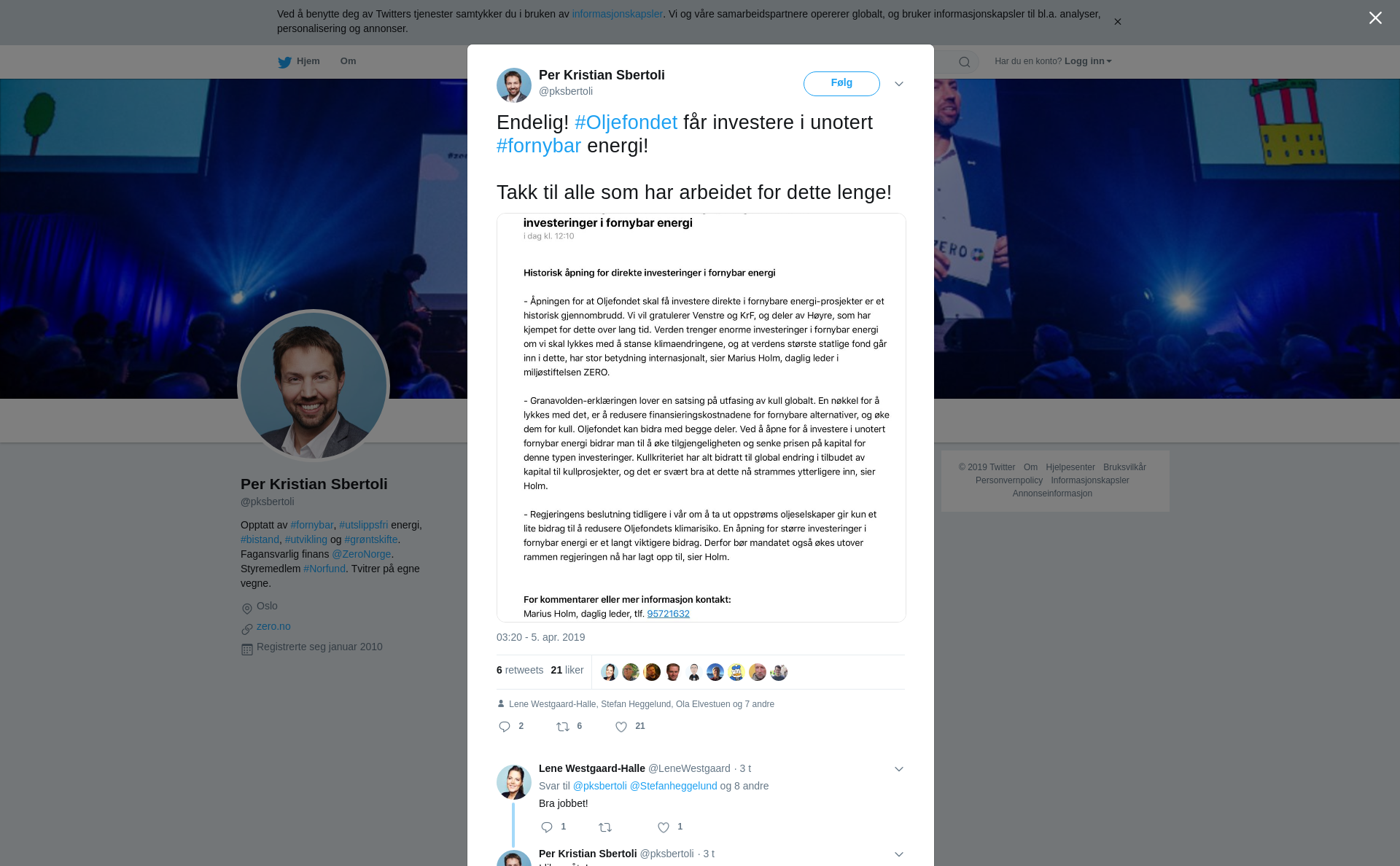1400x866 pixels.
Task: Click the Twitter bird Hjem icon
Action: [284, 62]
